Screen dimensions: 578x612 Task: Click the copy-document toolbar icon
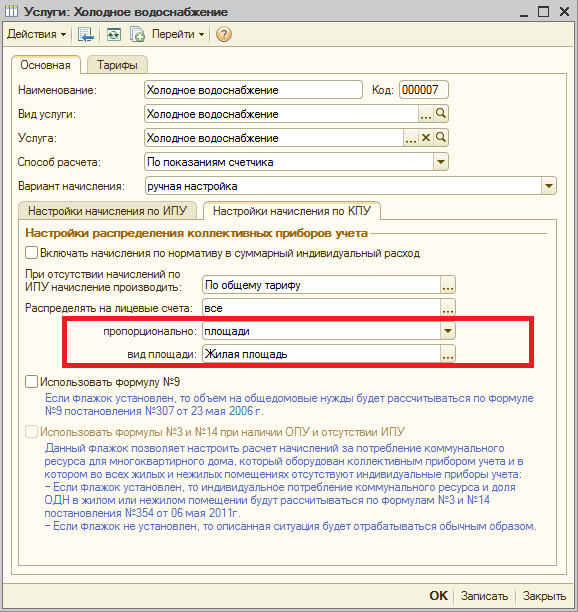pos(137,34)
